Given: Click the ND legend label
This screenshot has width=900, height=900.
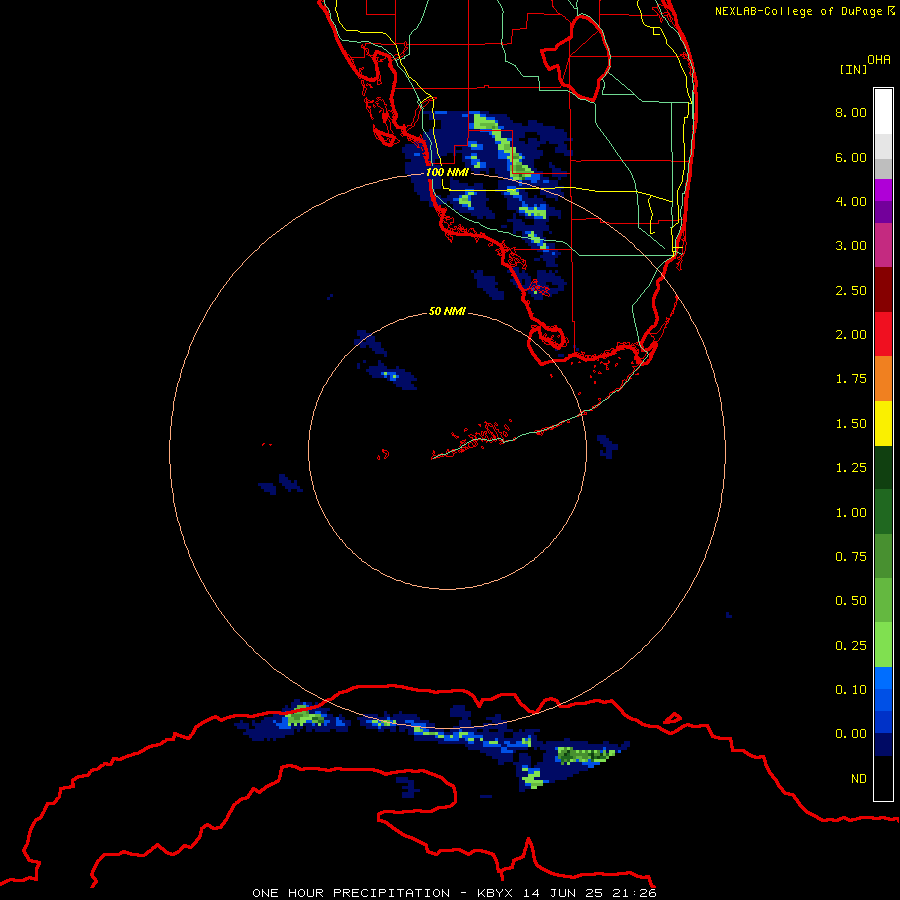Looking at the screenshot, I should click(x=859, y=779).
